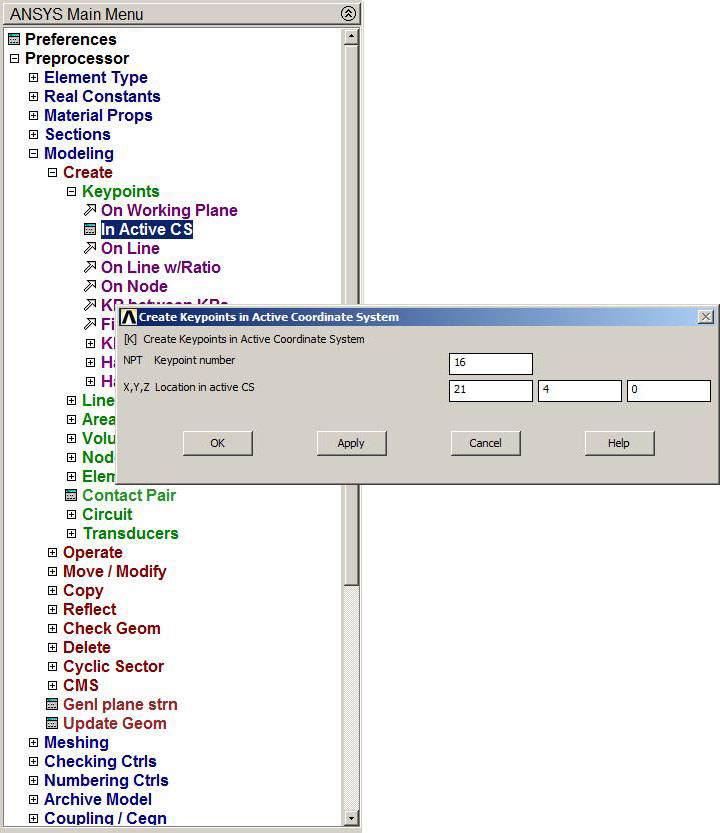Cancel the Create Keypoints dialog
720x833 pixels.
point(485,443)
